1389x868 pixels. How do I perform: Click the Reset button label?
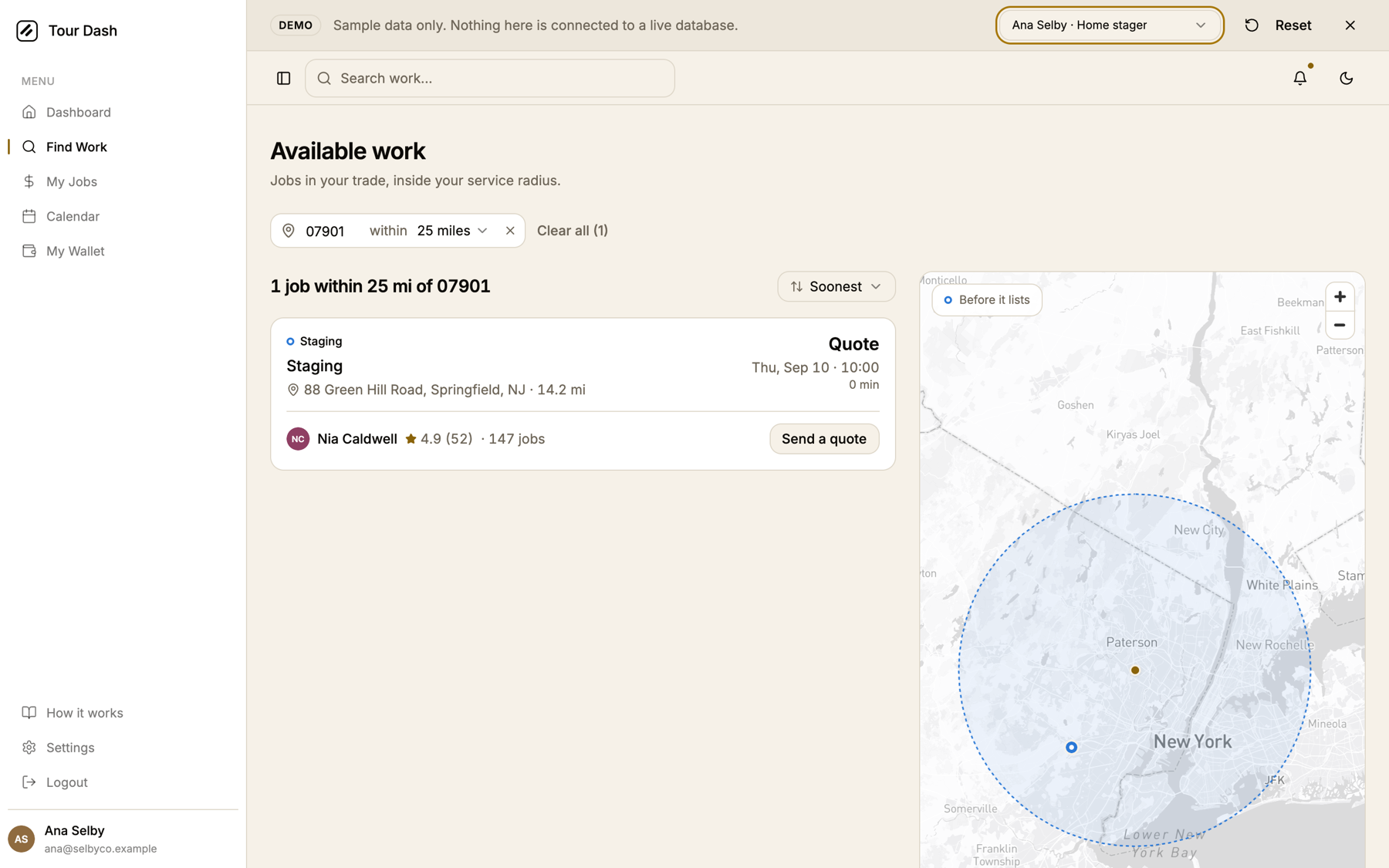pyautogui.click(x=1293, y=25)
